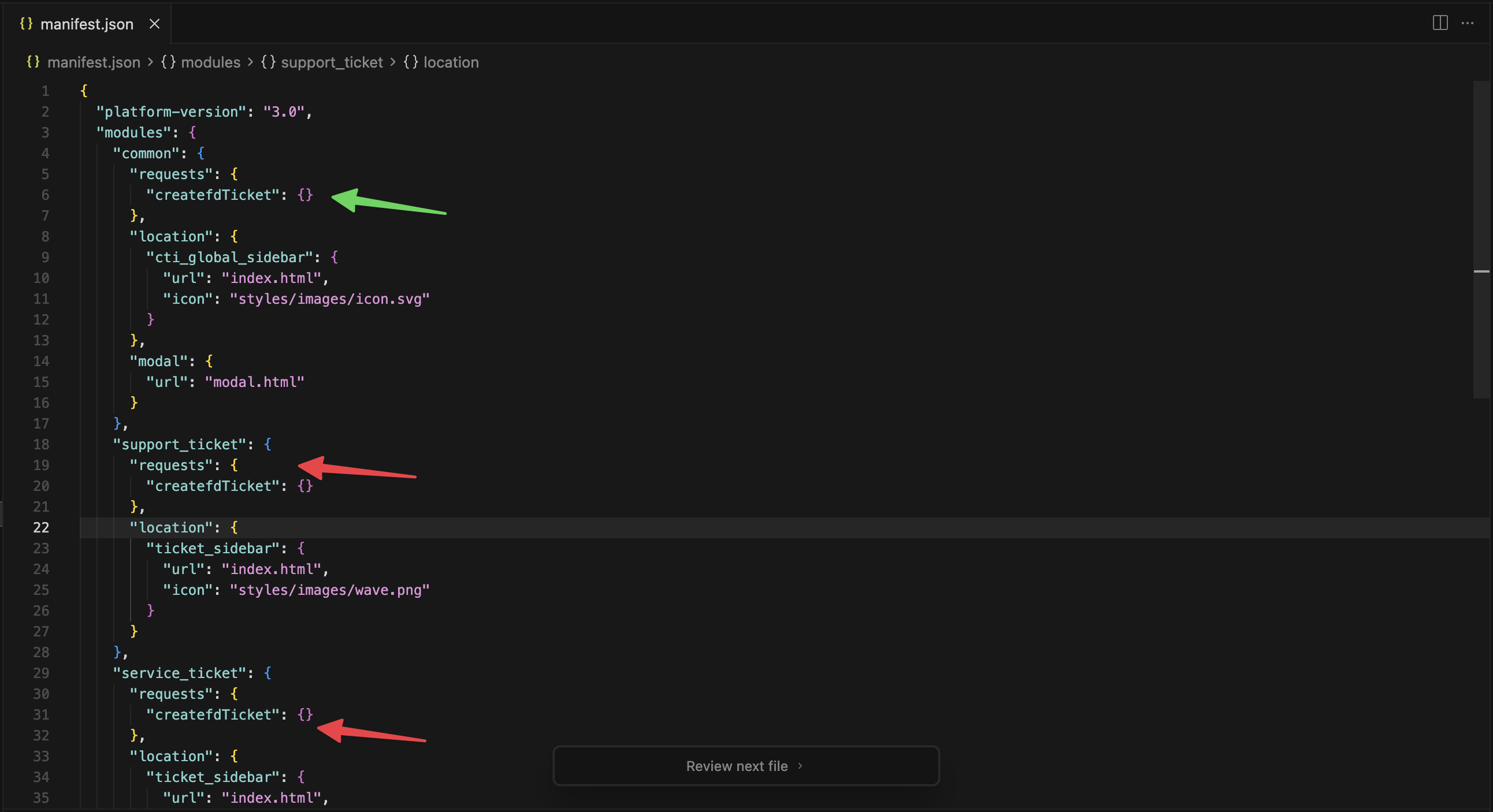Click line number 22 in the gutter

(x=41, y=527)
